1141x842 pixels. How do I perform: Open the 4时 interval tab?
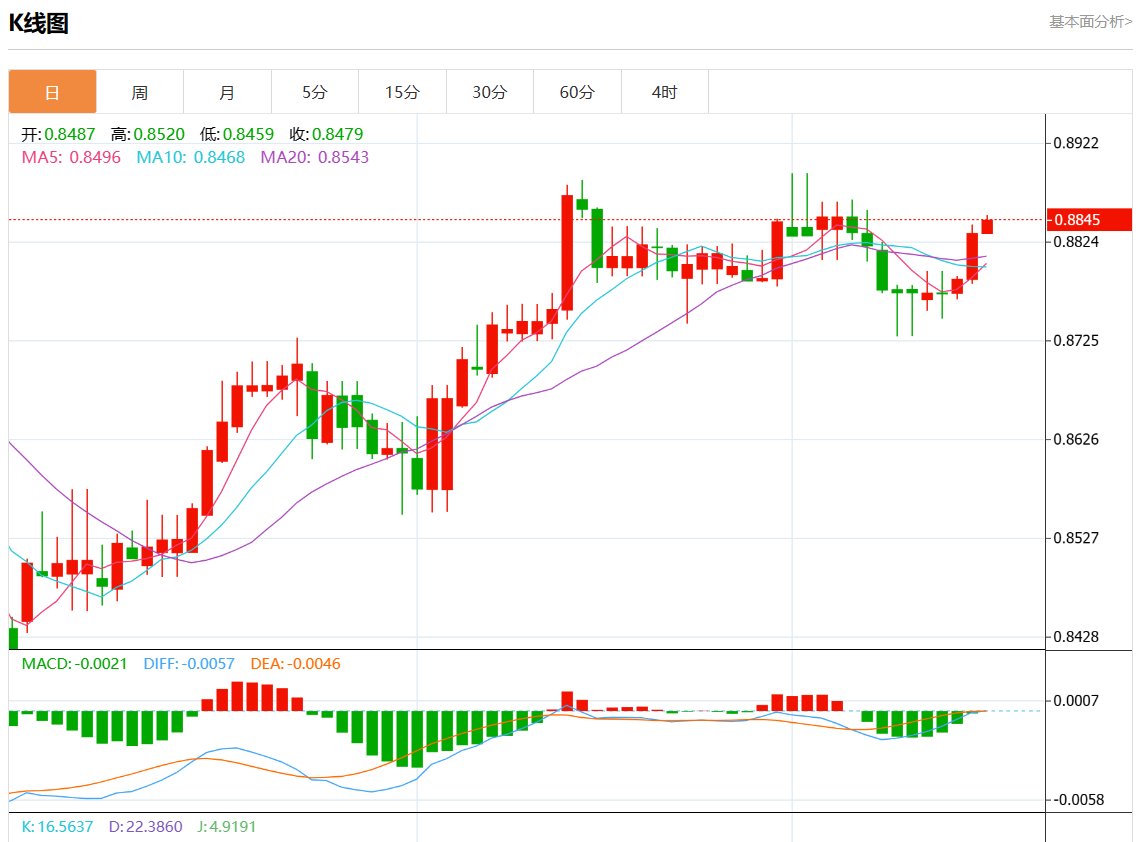[x=665, y=92]
